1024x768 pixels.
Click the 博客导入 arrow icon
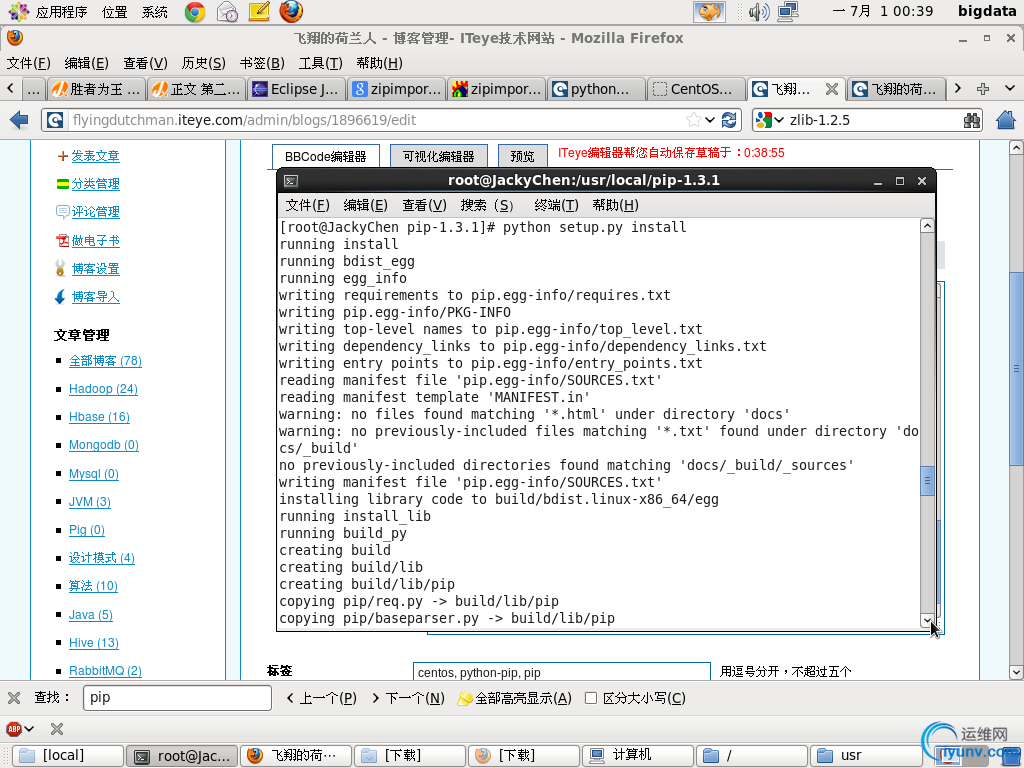[x=61, y=297]
